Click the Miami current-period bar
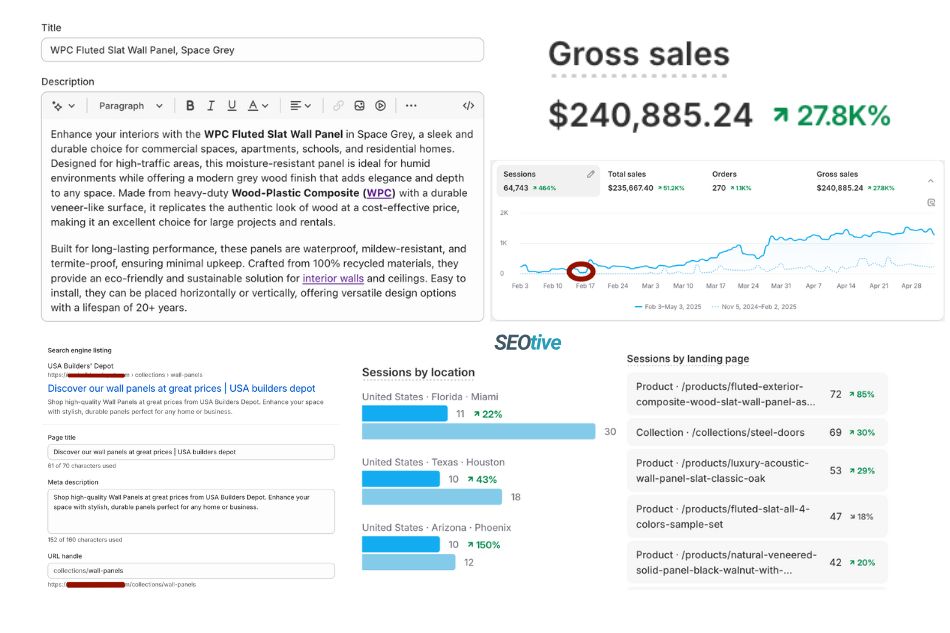The width and height of the screenshot is (950, 633). (x=405, y=414)
